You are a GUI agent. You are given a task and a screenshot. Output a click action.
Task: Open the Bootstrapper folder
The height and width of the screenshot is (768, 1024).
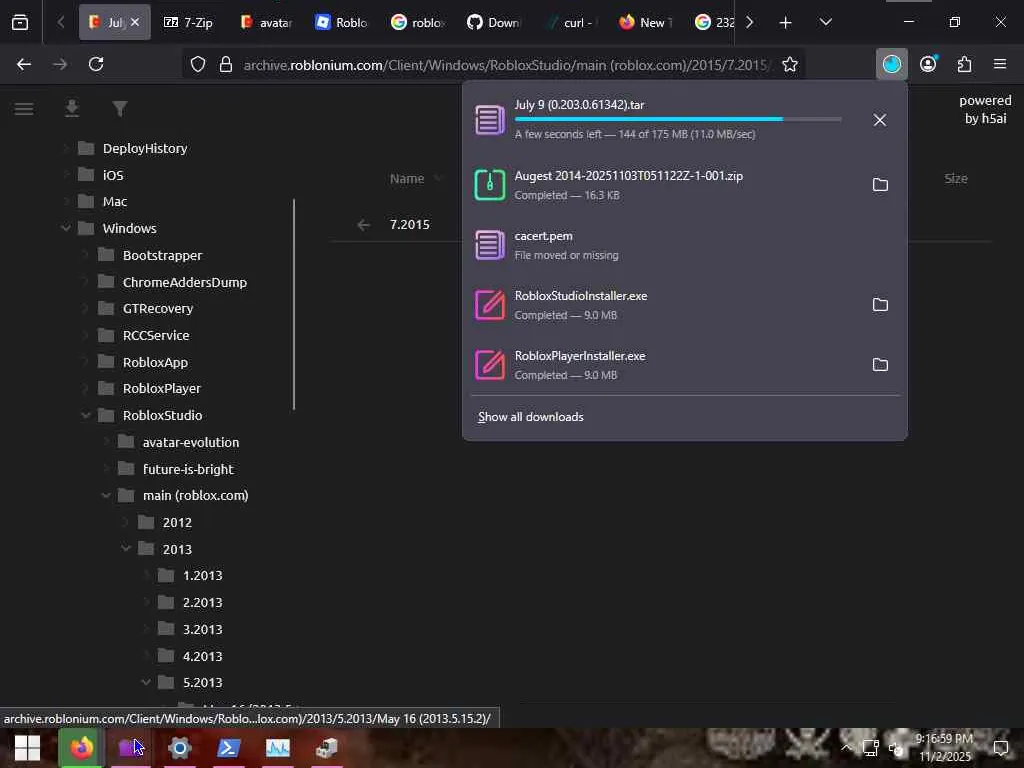(x=163, y=255)
